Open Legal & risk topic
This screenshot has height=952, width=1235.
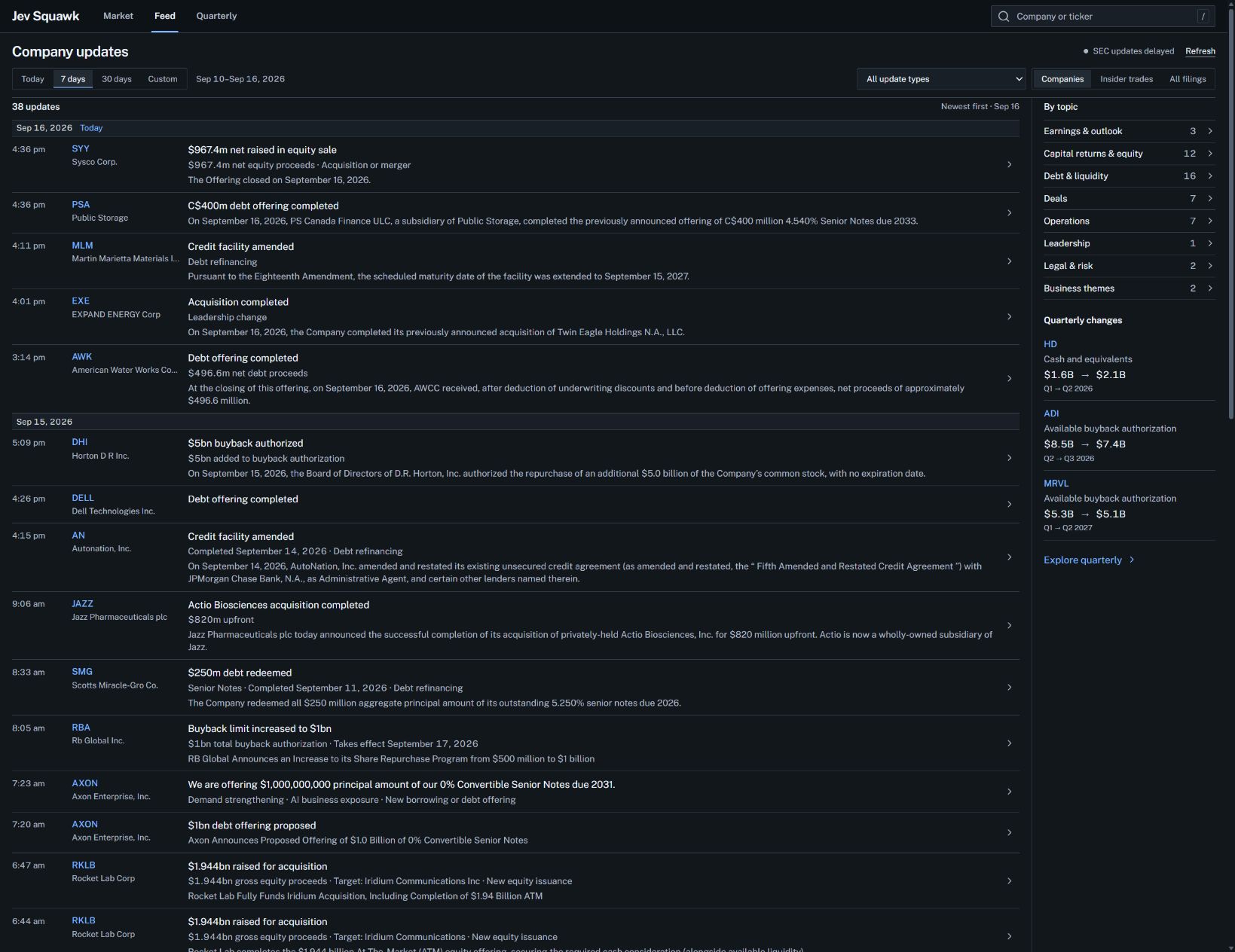pyautogui.click(x=1129, y=266)
